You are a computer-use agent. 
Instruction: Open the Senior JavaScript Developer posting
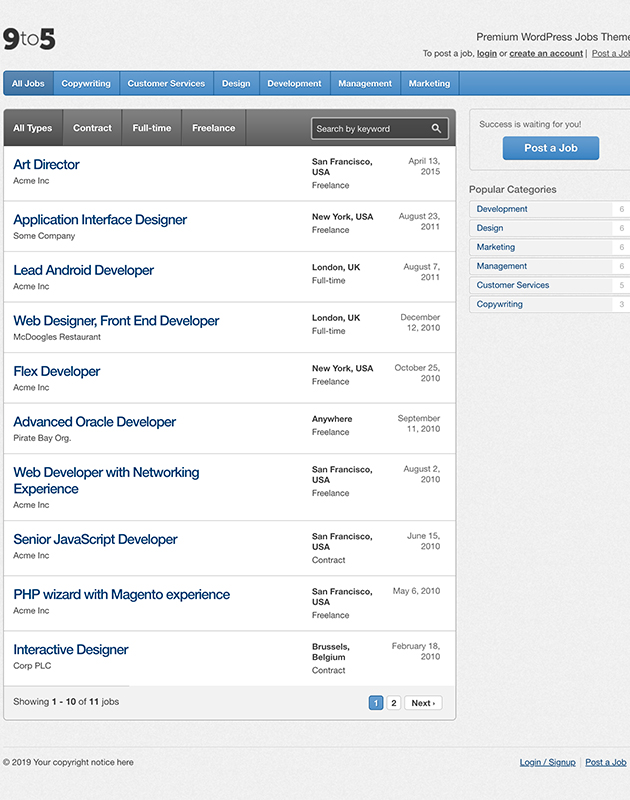(x=92, y=539)
